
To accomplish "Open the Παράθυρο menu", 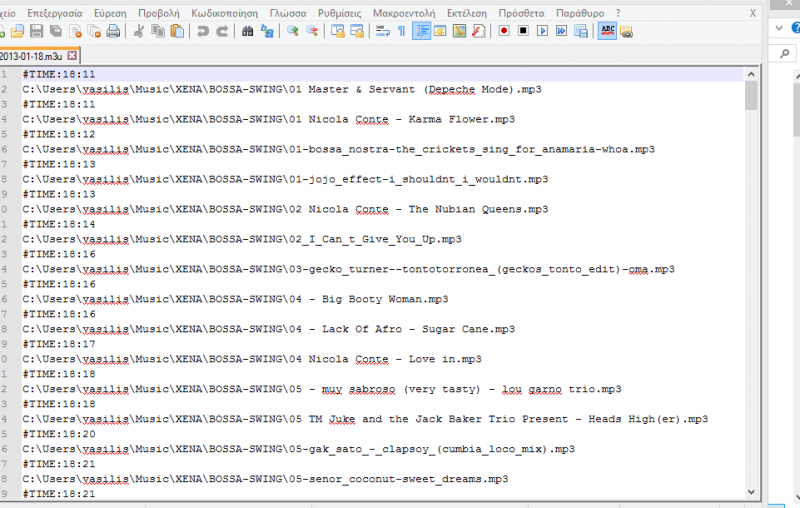I will 580,13.
